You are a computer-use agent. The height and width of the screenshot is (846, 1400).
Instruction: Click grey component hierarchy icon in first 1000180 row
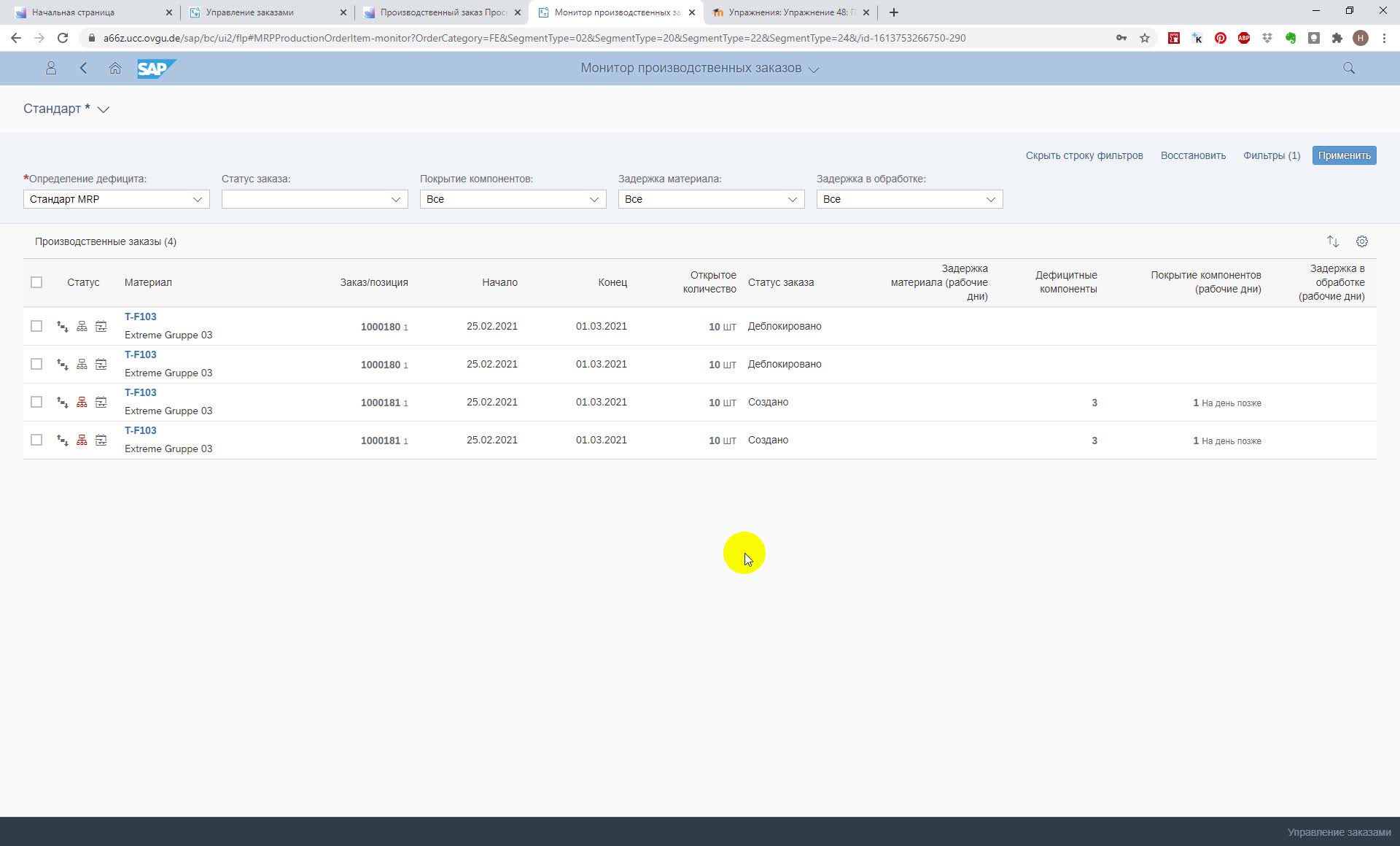point(82,327)
